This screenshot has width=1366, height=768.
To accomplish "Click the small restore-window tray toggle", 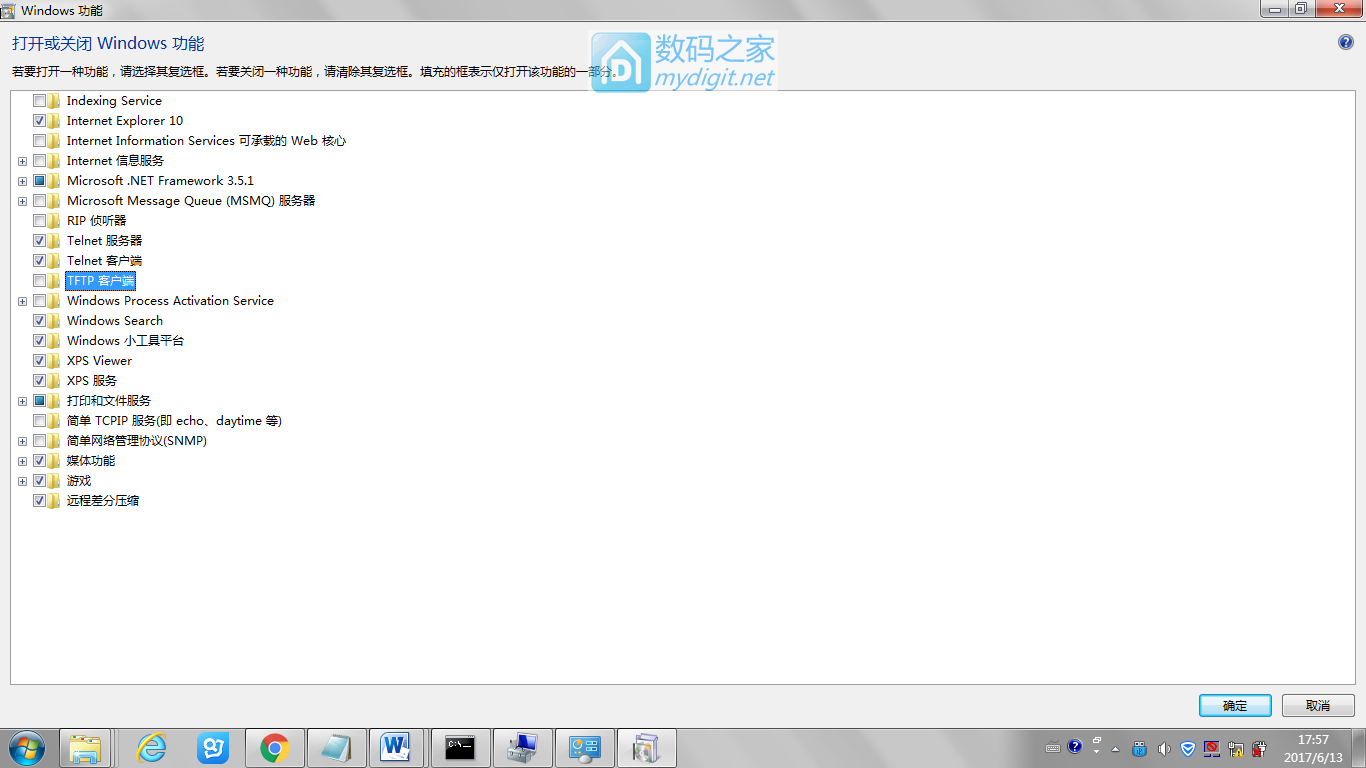I will (1097, 740).
